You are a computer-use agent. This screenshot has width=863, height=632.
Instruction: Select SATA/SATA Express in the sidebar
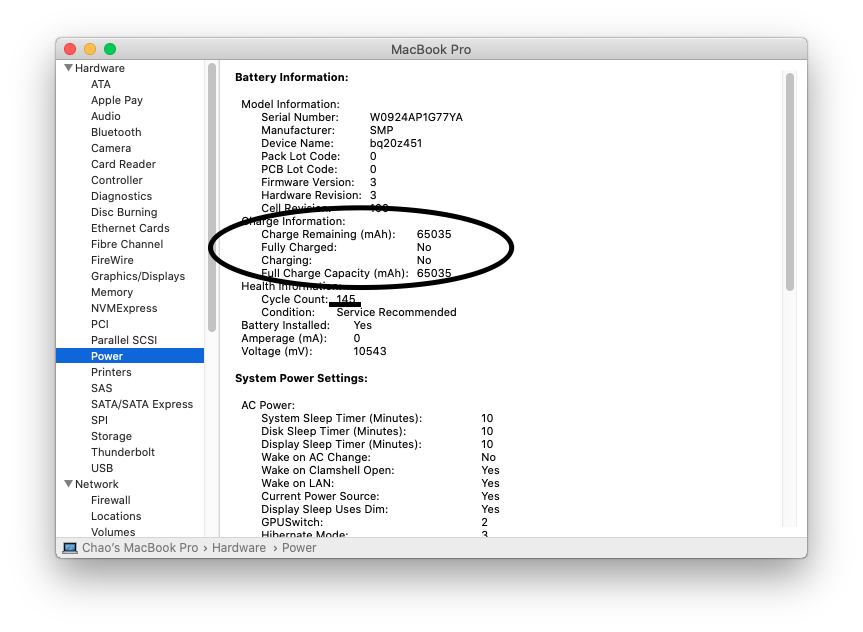pyautogui.click(x=142, y=404)
